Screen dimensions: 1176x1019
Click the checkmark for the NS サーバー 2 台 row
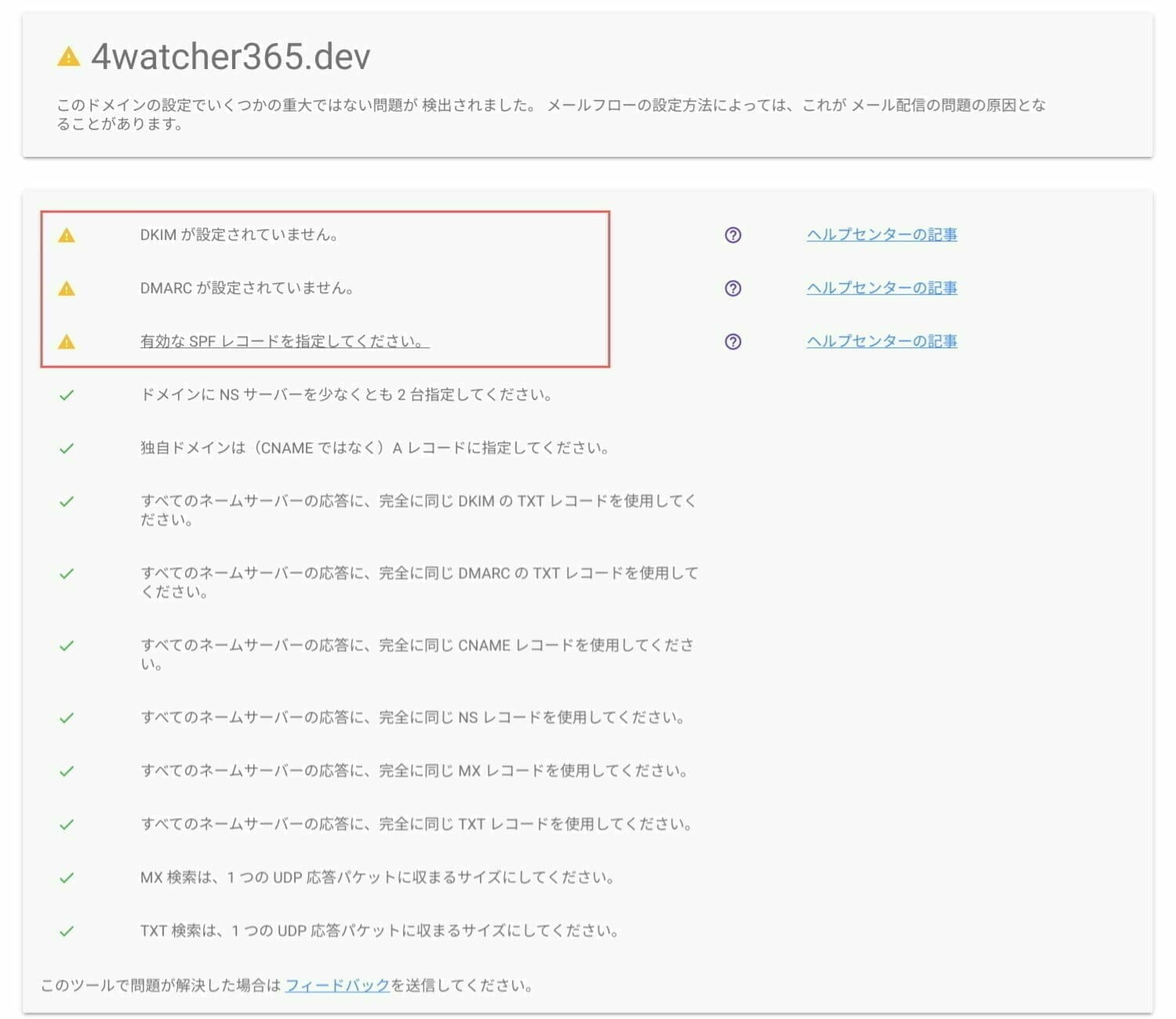click(x=67, y=395)
